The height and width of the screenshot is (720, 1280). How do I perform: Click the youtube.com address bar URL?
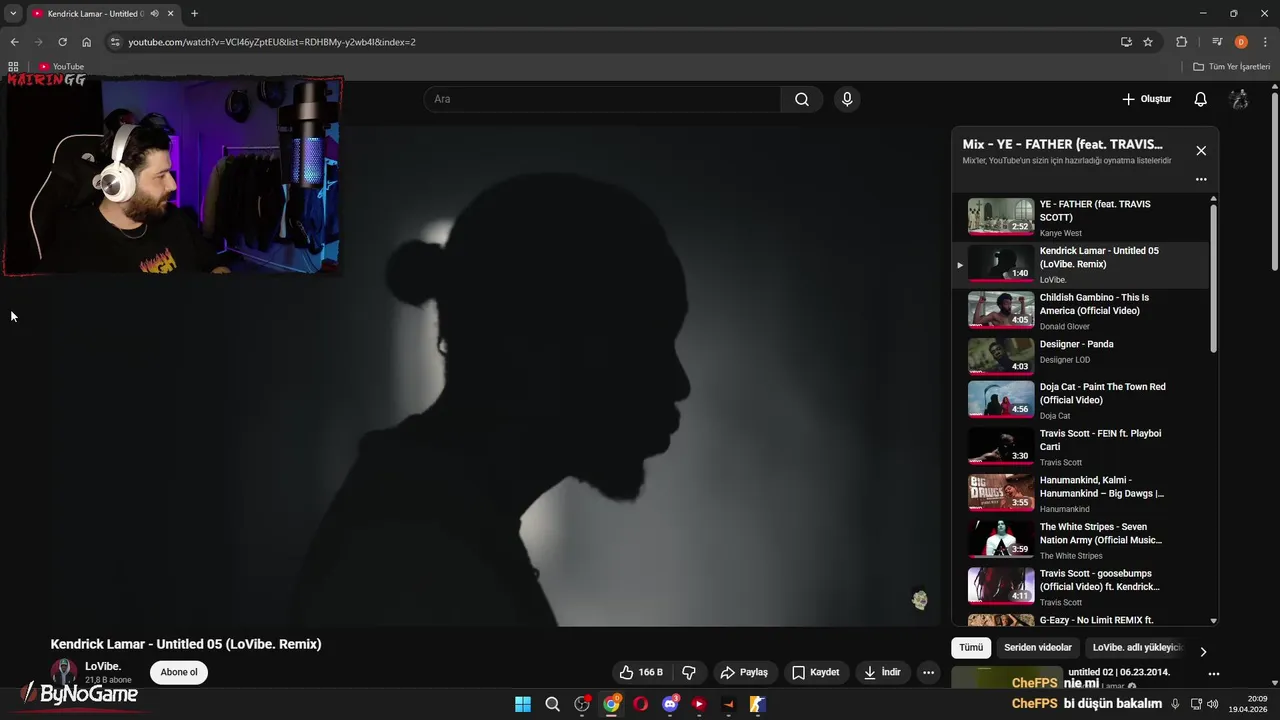tap(272, 42)
